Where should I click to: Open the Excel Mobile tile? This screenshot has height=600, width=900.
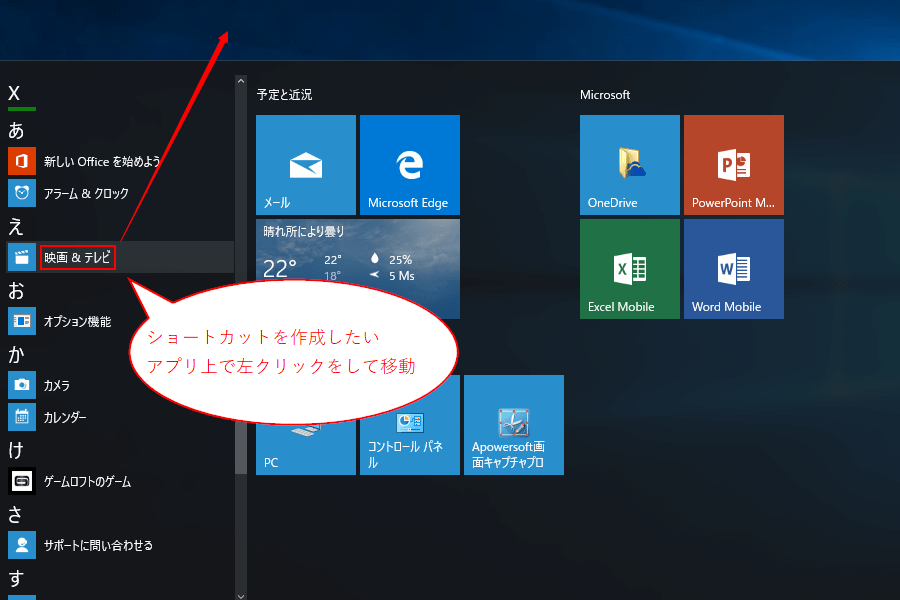pos(630,269)
